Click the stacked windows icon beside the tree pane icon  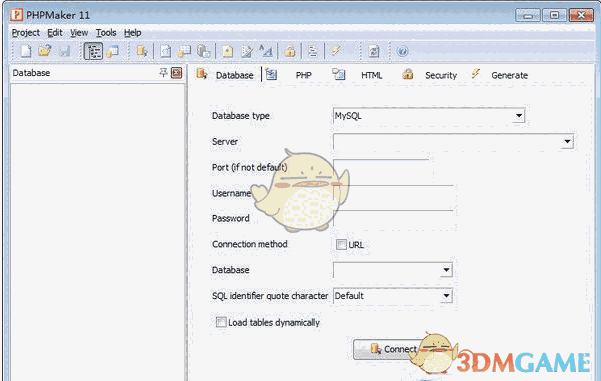point(113,51)
